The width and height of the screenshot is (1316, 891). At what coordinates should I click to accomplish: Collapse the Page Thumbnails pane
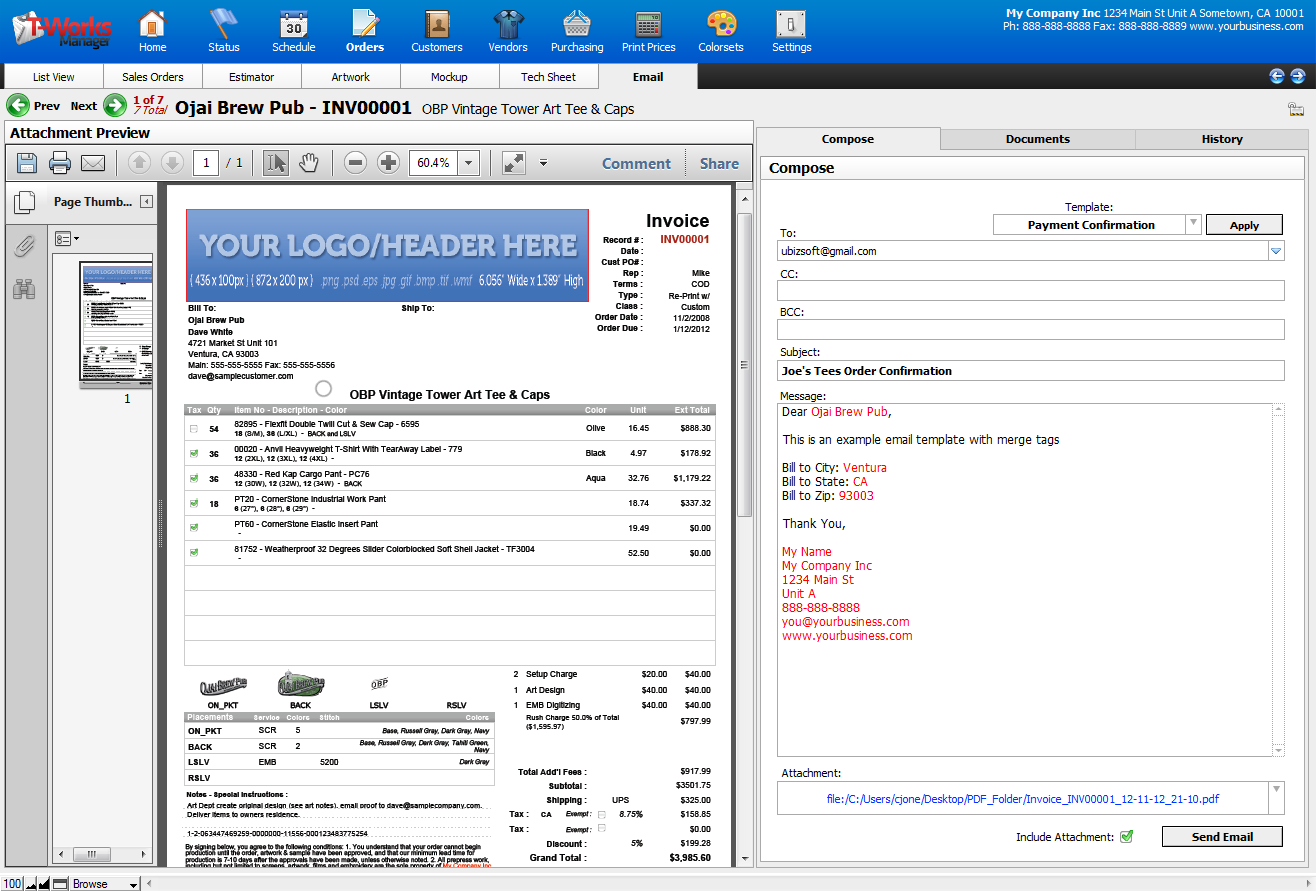pyautogui.click(x=146, y=202)
